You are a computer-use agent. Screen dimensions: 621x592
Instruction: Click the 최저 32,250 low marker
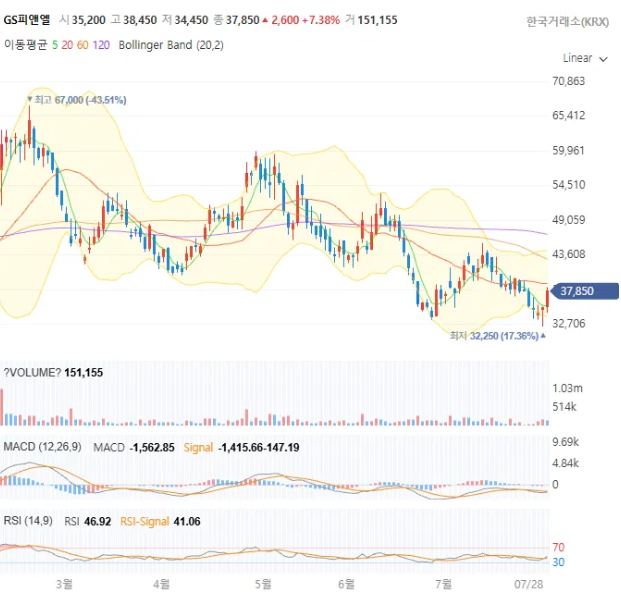tap(498, 336)
